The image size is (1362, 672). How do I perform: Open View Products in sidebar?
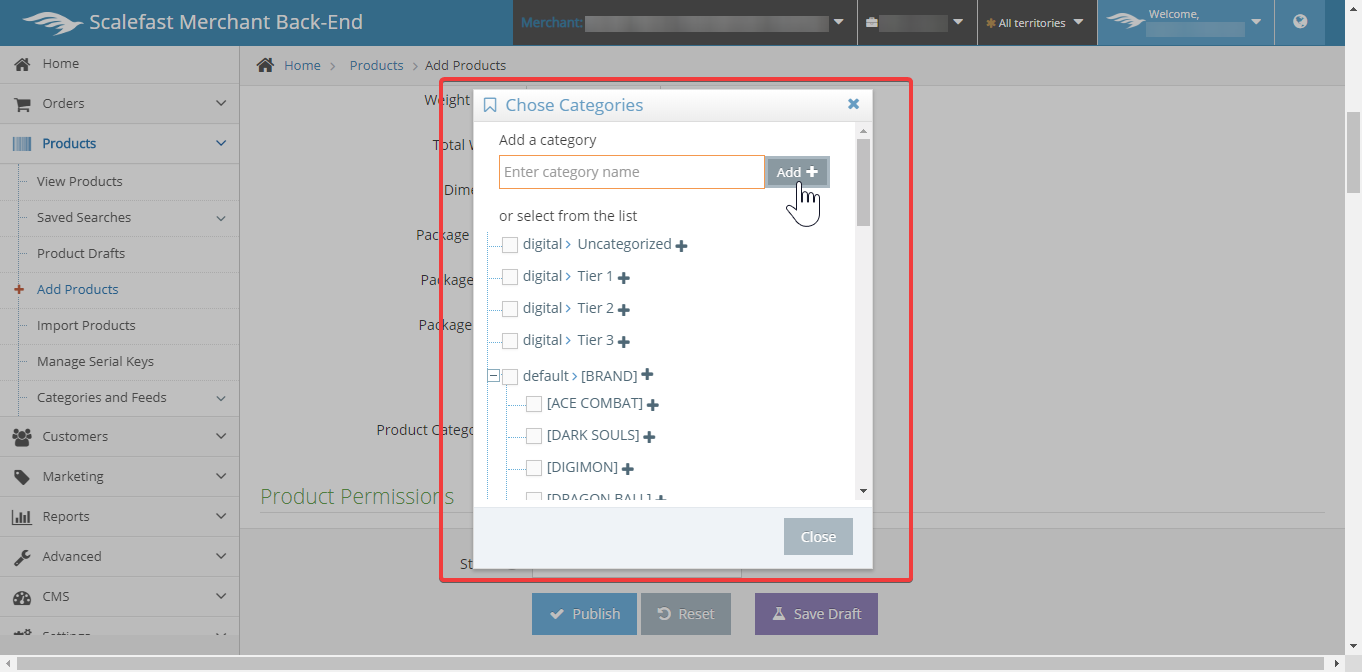pyautogui.click(x=80, y=181)
